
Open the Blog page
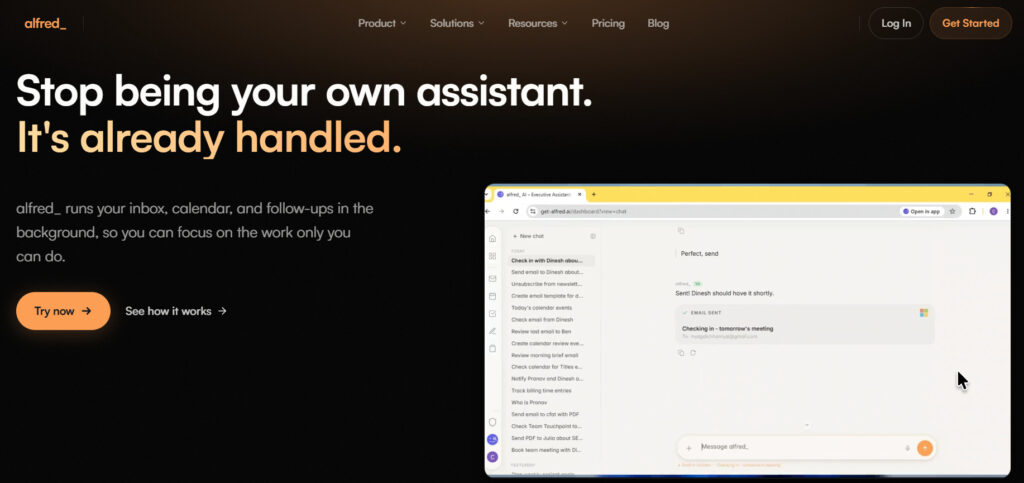click(x=658, y=23)
